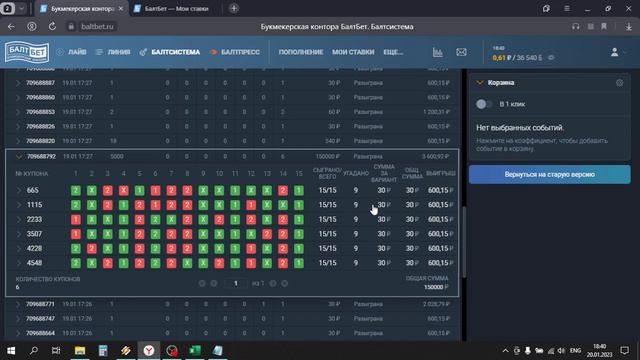This screenshot has width=640, height=360.
Task: Open Excel from taskbar
Action: coord(195,351)
